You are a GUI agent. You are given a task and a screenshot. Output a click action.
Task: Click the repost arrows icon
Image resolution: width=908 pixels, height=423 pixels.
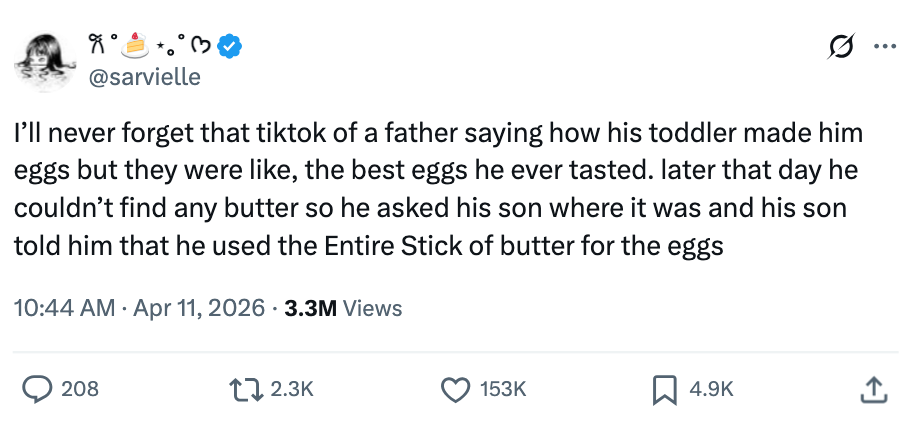tap(251, 388)
